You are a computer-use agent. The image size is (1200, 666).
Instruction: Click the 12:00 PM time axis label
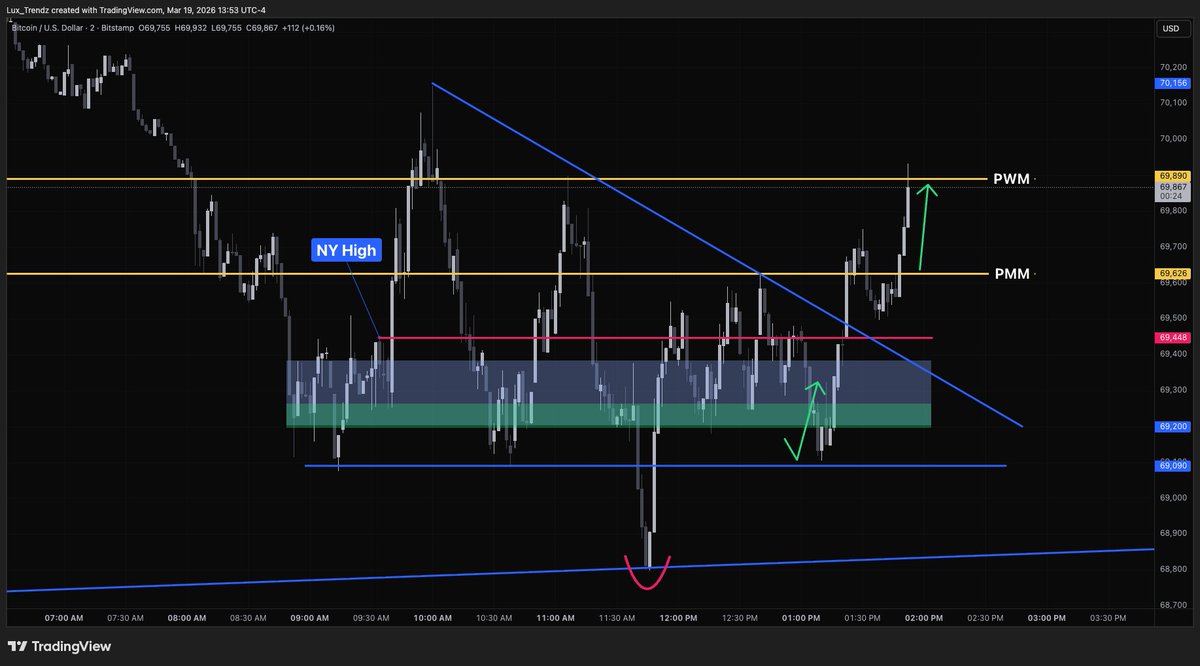click(x=678, y=618)
